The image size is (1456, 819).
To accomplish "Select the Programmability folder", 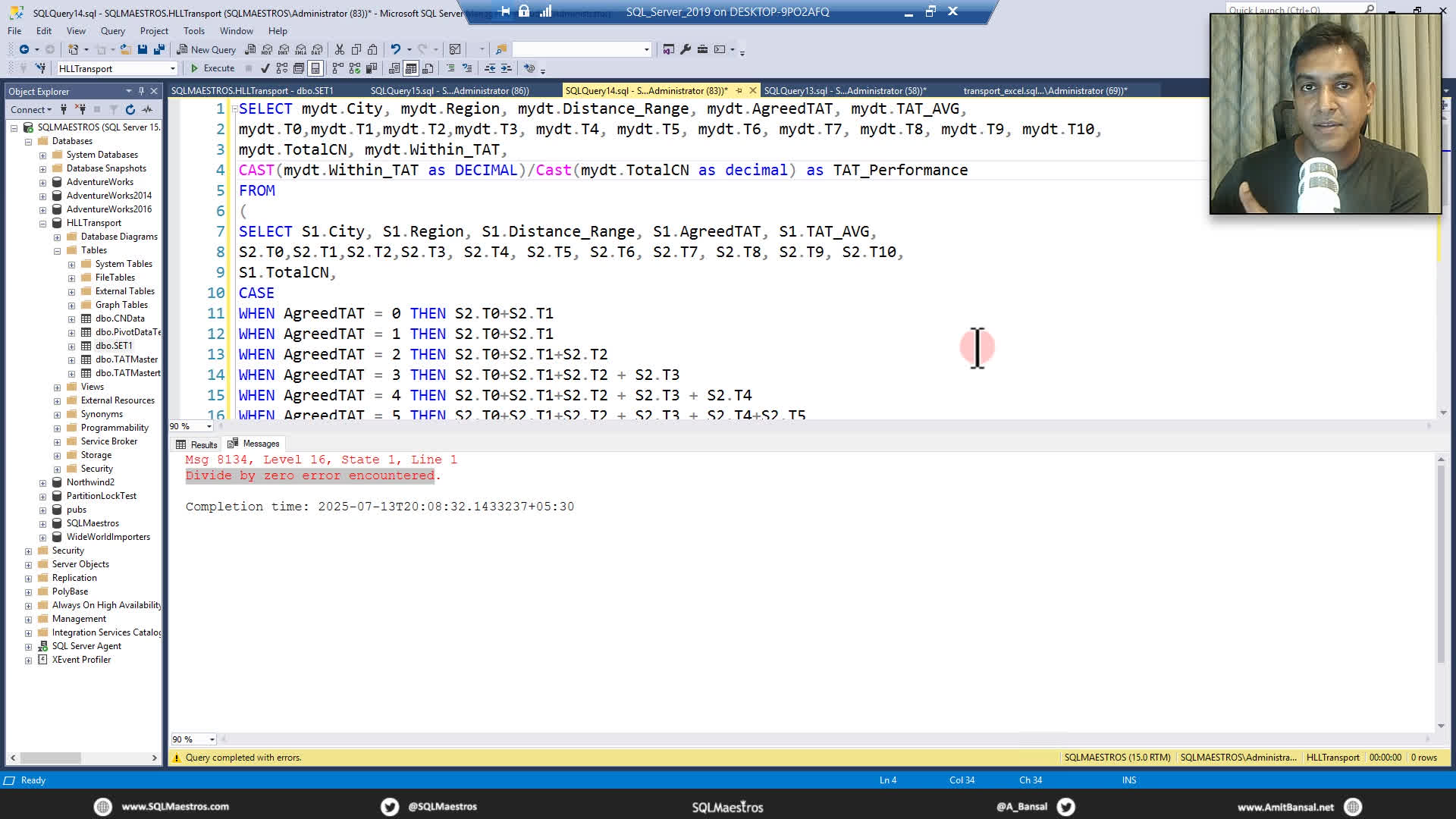I will tap(115, 428).
